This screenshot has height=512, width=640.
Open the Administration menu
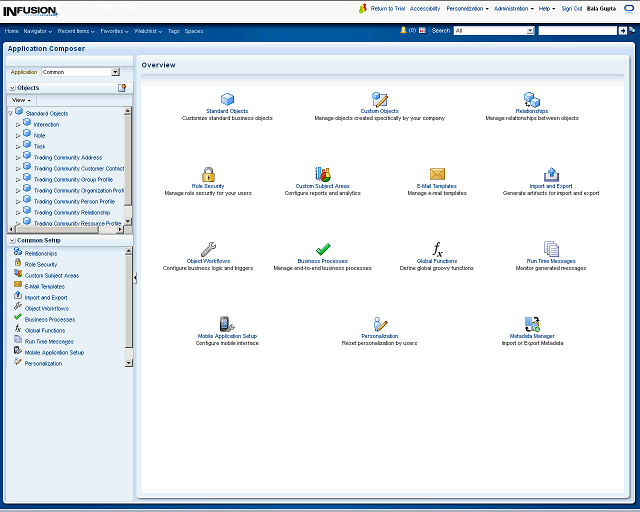[x=513, y=8]
